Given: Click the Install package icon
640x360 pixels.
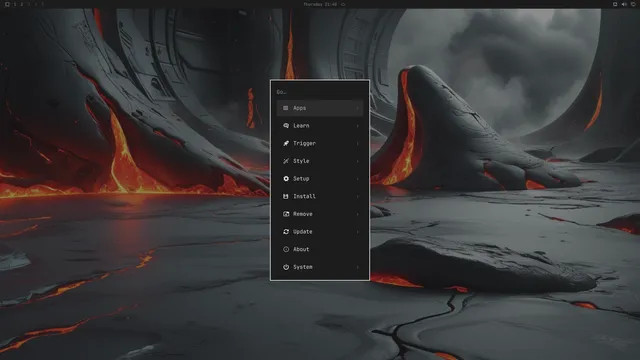Looking at the screenshot, I should point(286,196).
